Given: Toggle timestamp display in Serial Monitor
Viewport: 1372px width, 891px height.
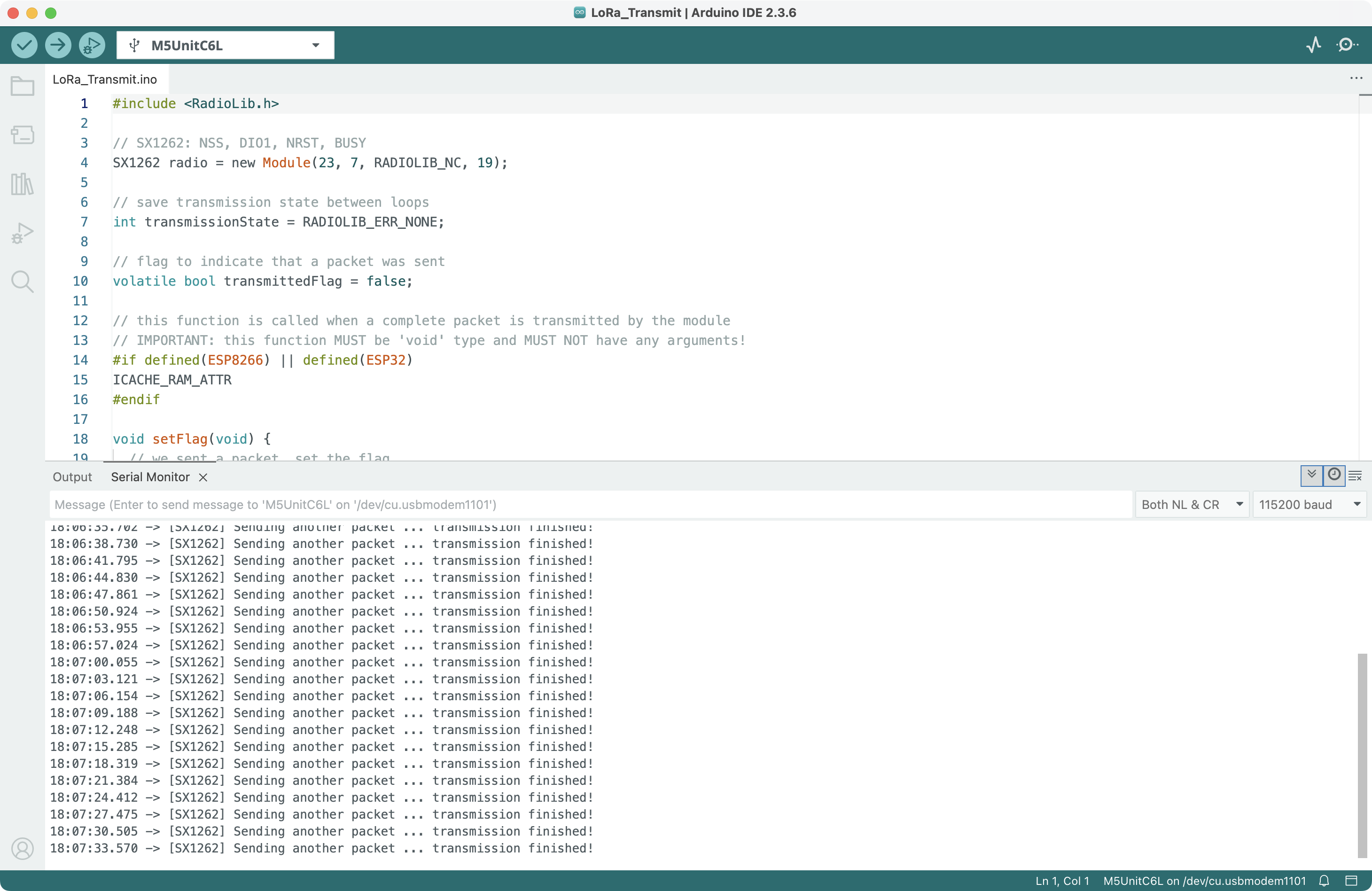Looking at the screenshot, I should (x=1334, y=475).
